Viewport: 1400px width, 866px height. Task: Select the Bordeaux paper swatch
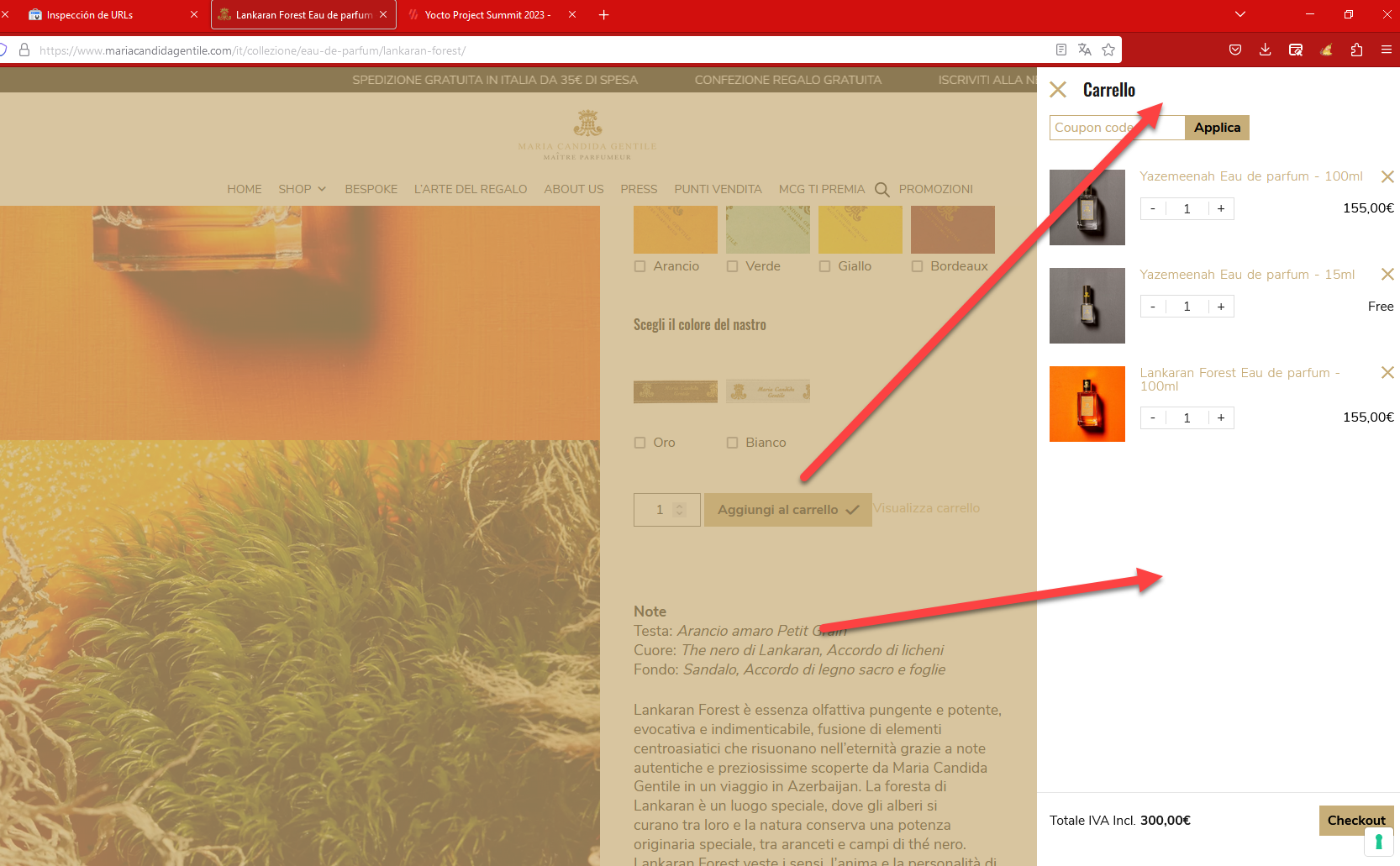tap(953, 229)
